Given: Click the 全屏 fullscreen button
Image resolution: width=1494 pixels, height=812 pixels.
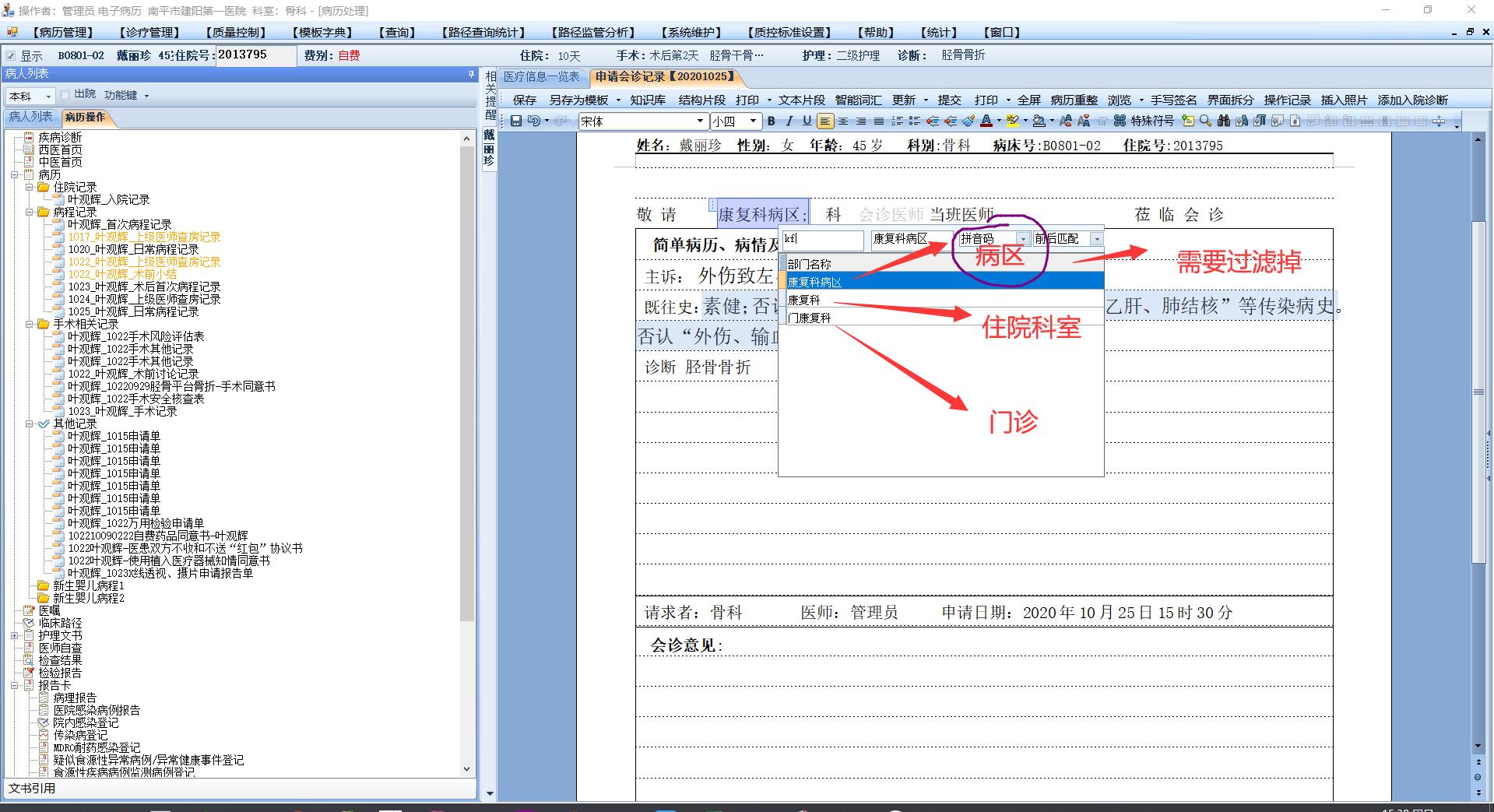Looking at the screenshot, I should tap(1028, 100).
